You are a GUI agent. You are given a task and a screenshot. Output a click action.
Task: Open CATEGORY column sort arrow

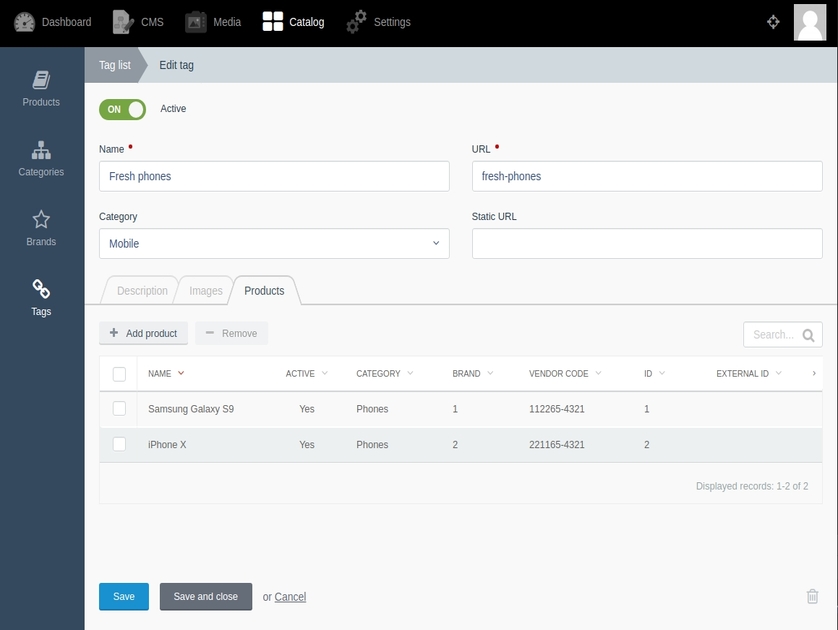(410, 373)
